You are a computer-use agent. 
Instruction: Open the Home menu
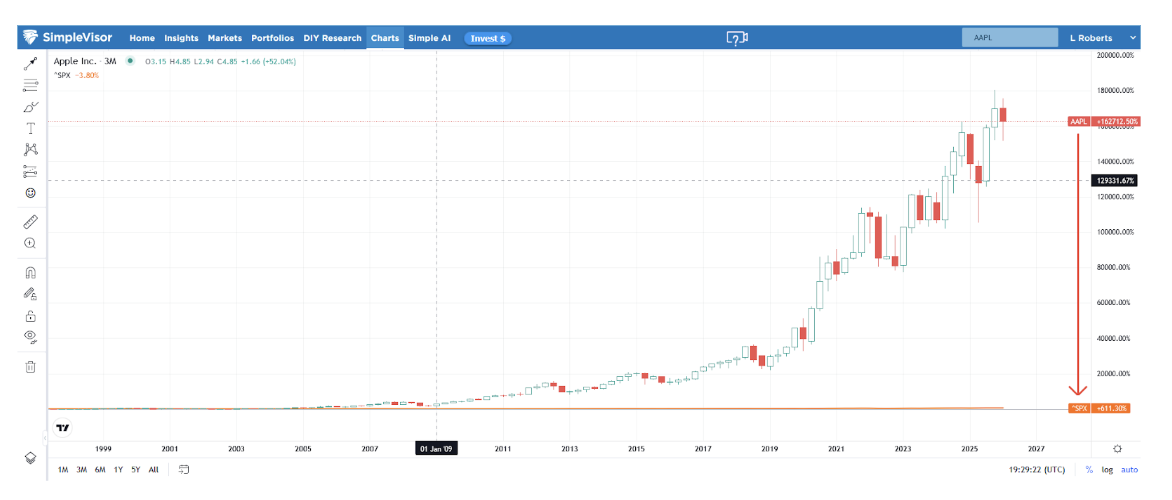[x=142, y=38]
